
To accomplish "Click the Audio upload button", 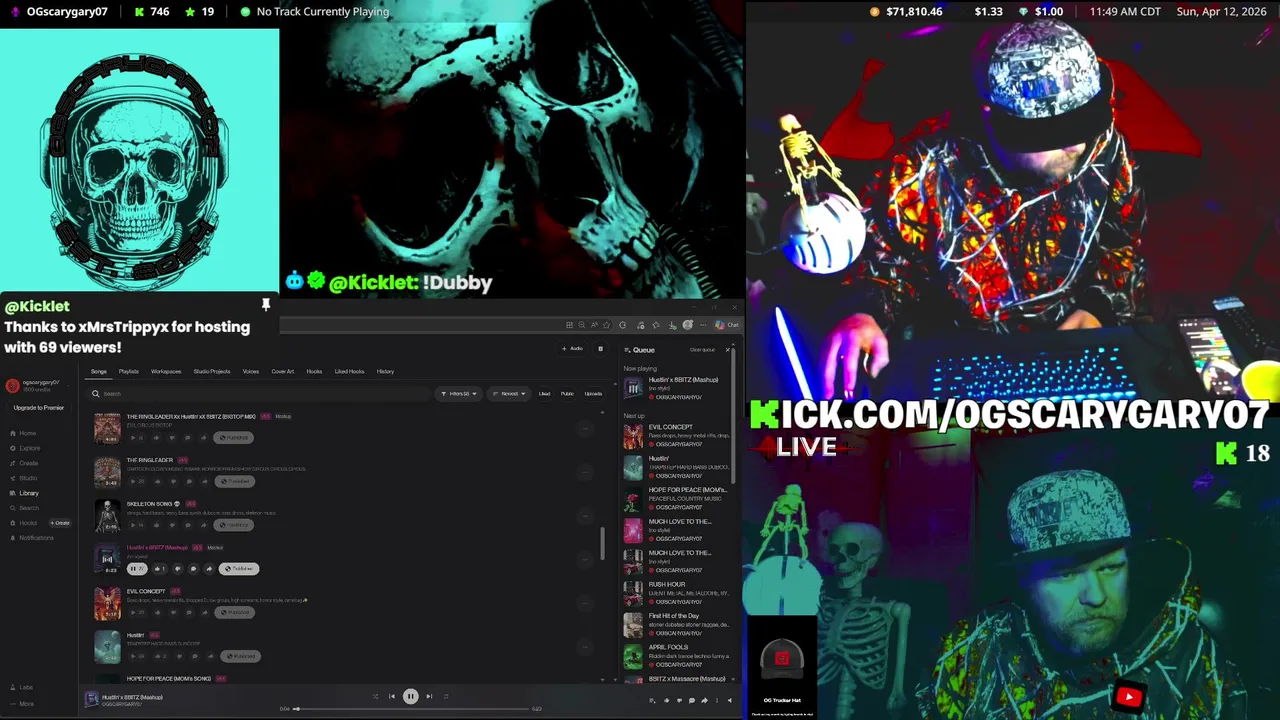I will pyautogui.click(x=573, y=349).
